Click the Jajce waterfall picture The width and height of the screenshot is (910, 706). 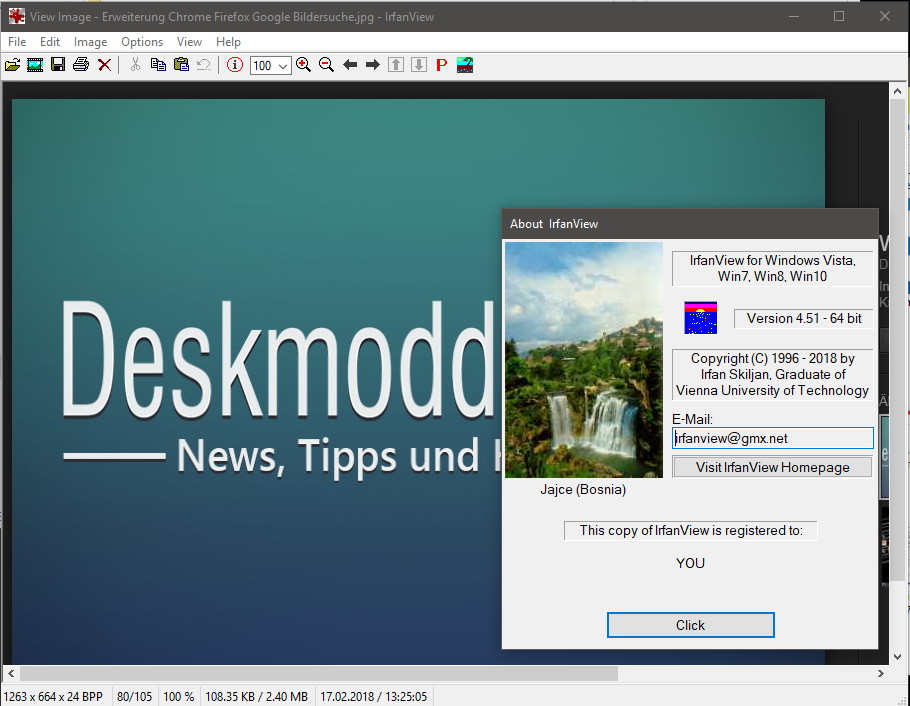[584, 360]
